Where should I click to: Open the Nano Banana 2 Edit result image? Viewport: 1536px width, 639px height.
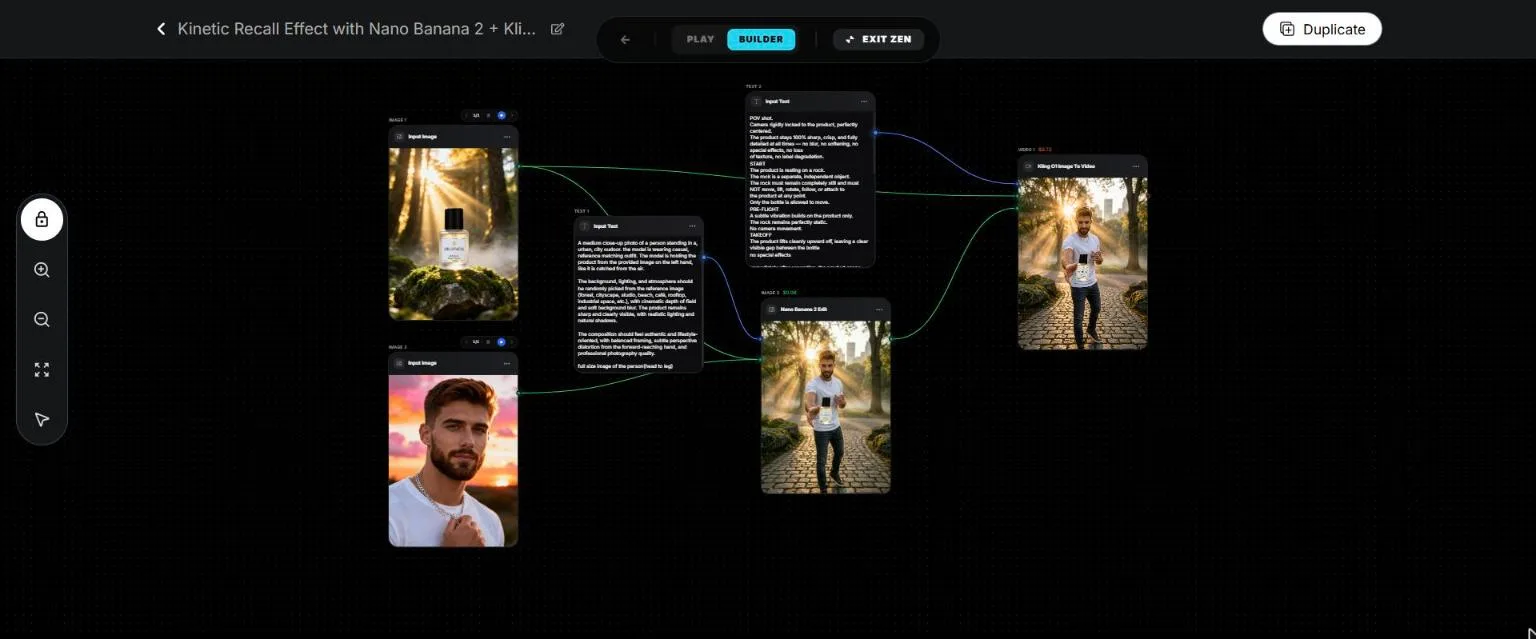click(825, 407)
